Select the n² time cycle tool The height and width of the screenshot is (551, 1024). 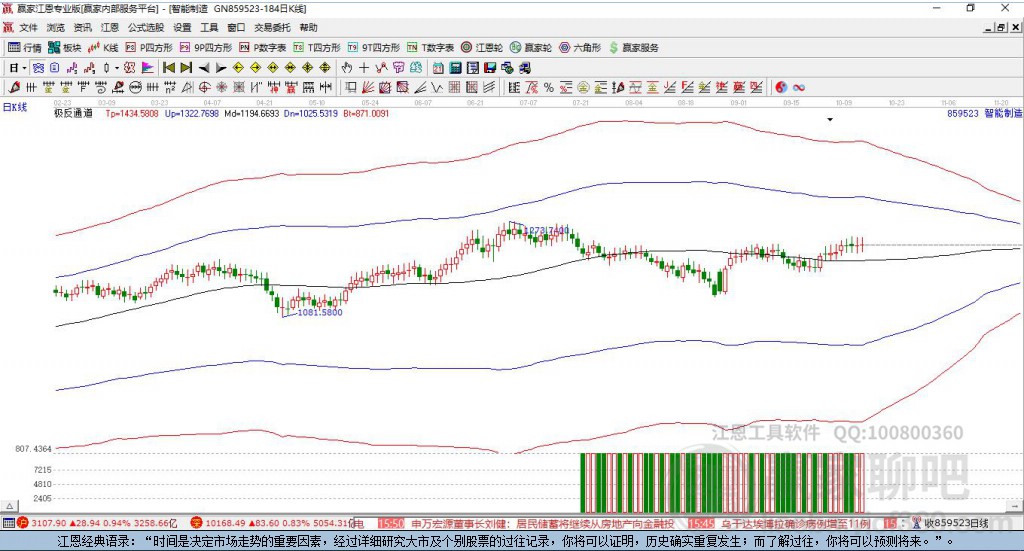click(170, 87)
